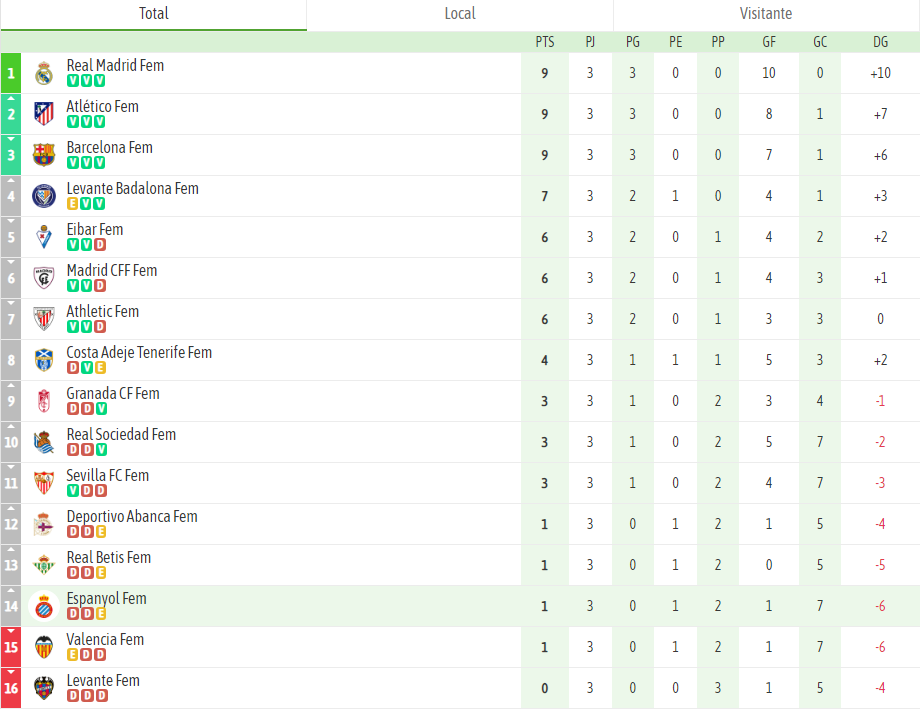This screenshot has width=920, height=709.
Task: Click the upward arrow beside position 4
Action: pos(10,180)
